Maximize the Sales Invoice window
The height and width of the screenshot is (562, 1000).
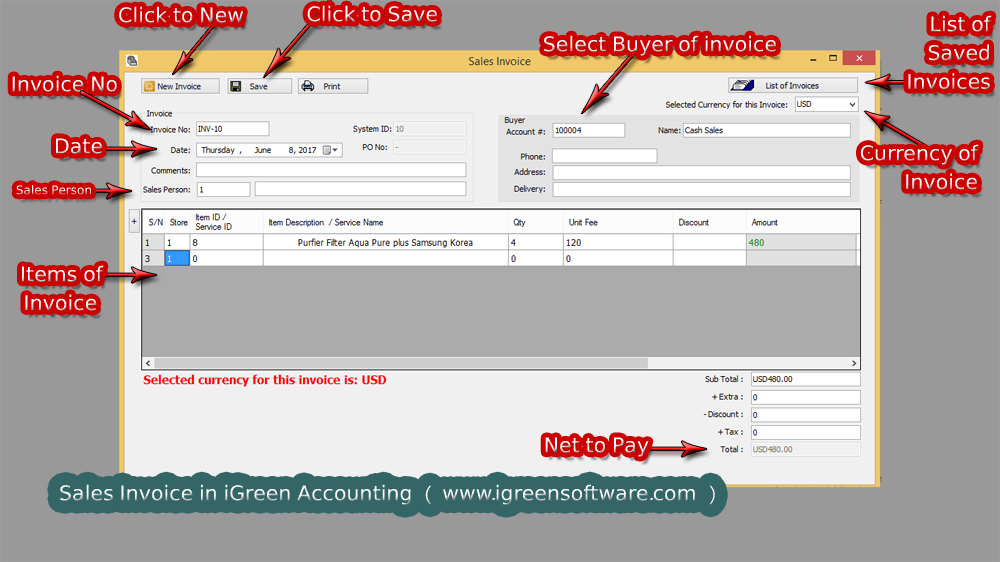tap(832, 60)
